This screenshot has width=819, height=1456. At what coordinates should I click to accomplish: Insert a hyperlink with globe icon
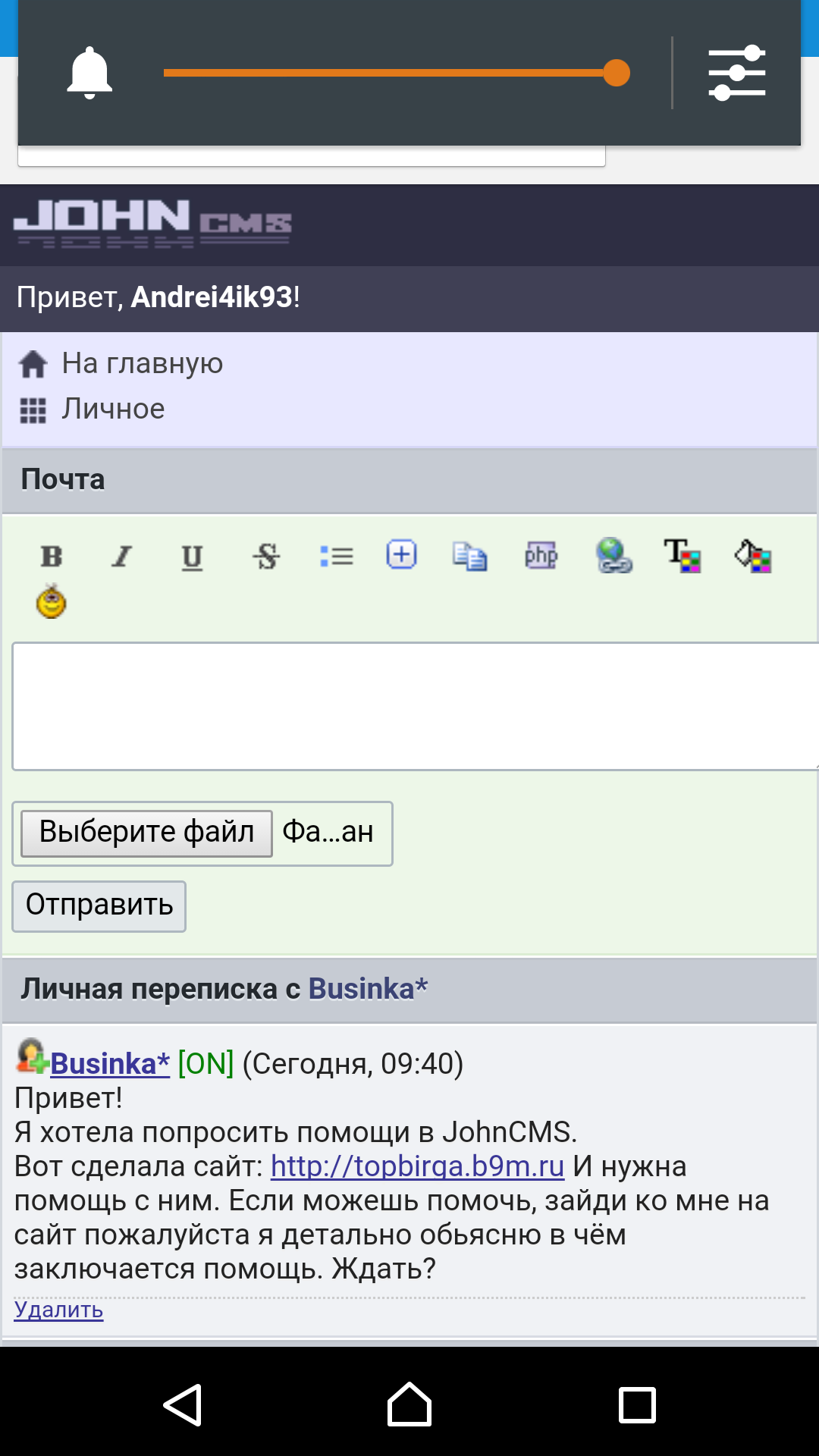click(x=613, y=556)
